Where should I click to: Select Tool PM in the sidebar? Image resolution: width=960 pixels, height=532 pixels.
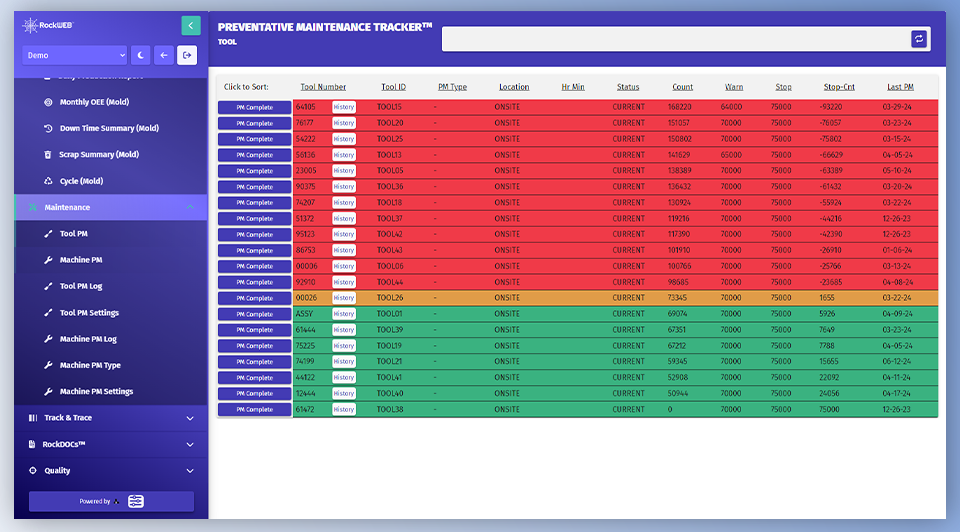(73, 234)
